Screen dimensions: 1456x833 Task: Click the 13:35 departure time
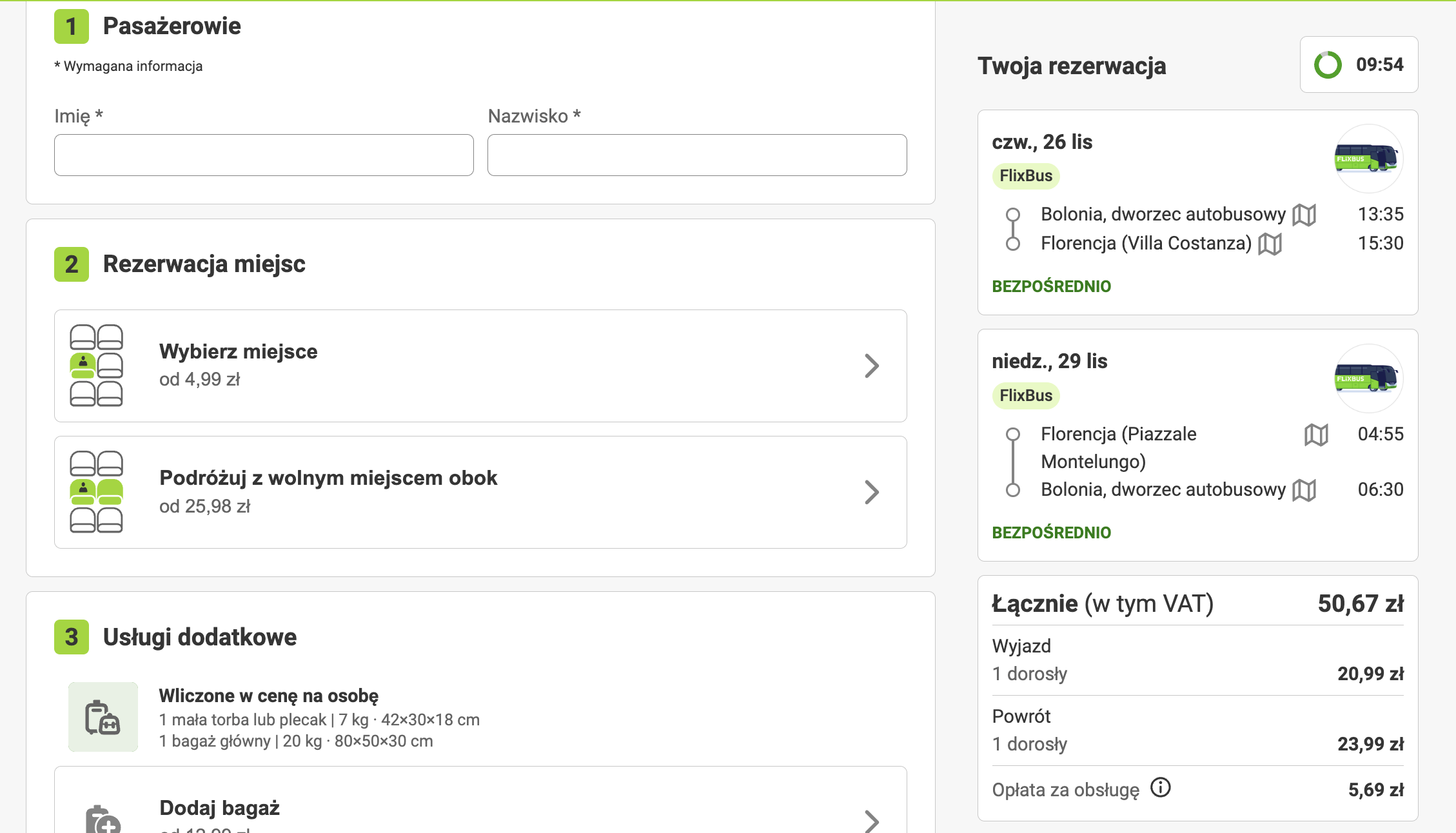(x=1381, y=215)
